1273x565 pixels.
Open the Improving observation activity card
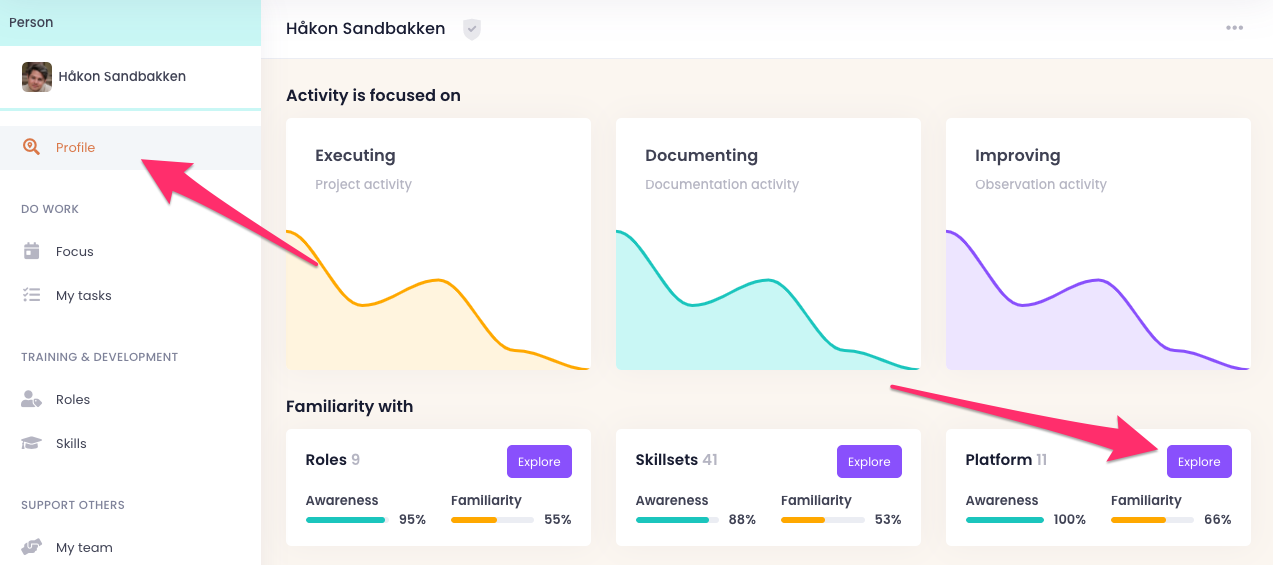pyautogui.click(x=1097, y=244)
